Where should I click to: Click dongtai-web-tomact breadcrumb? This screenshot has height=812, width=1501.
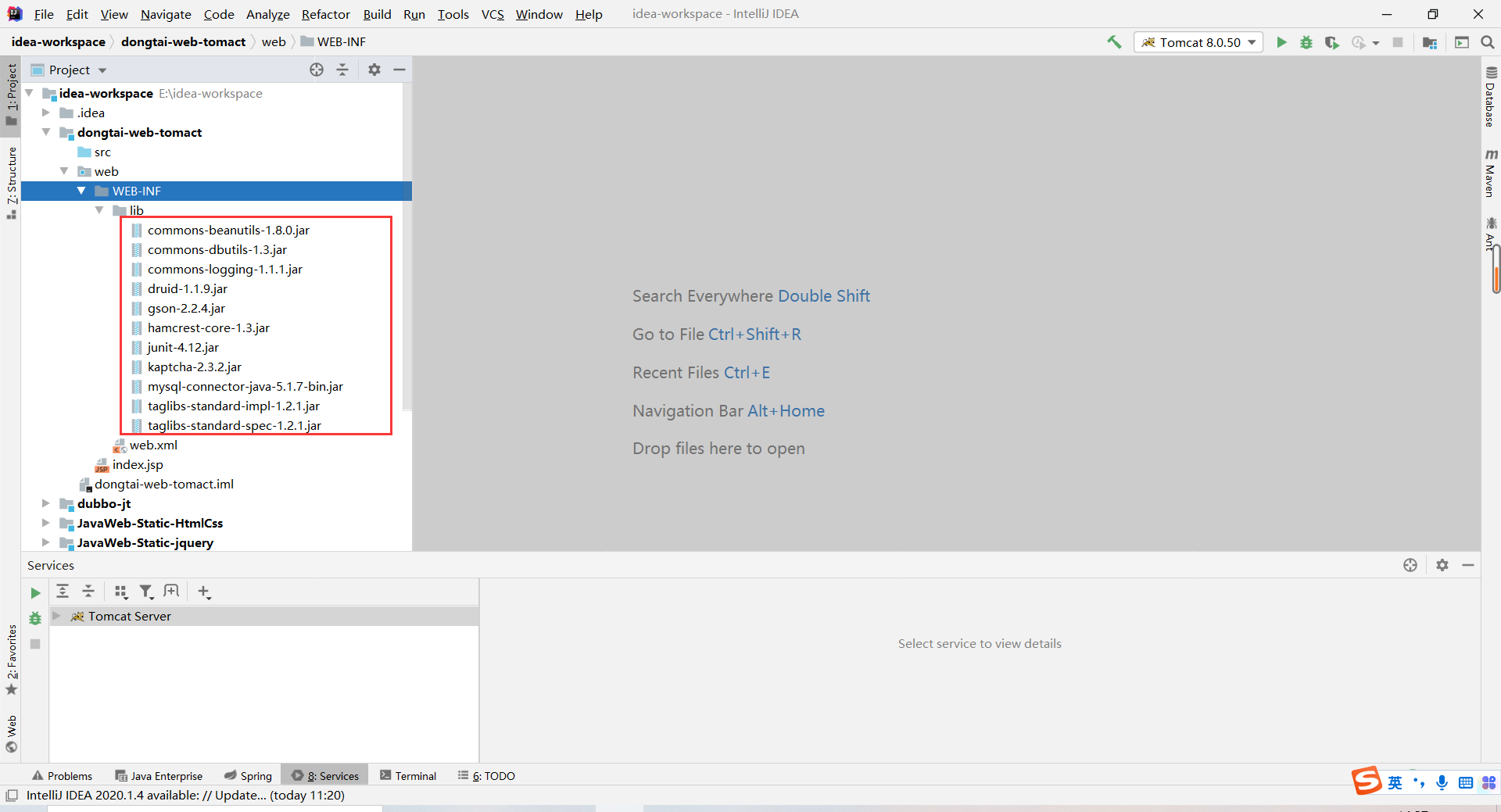point(183,42)
